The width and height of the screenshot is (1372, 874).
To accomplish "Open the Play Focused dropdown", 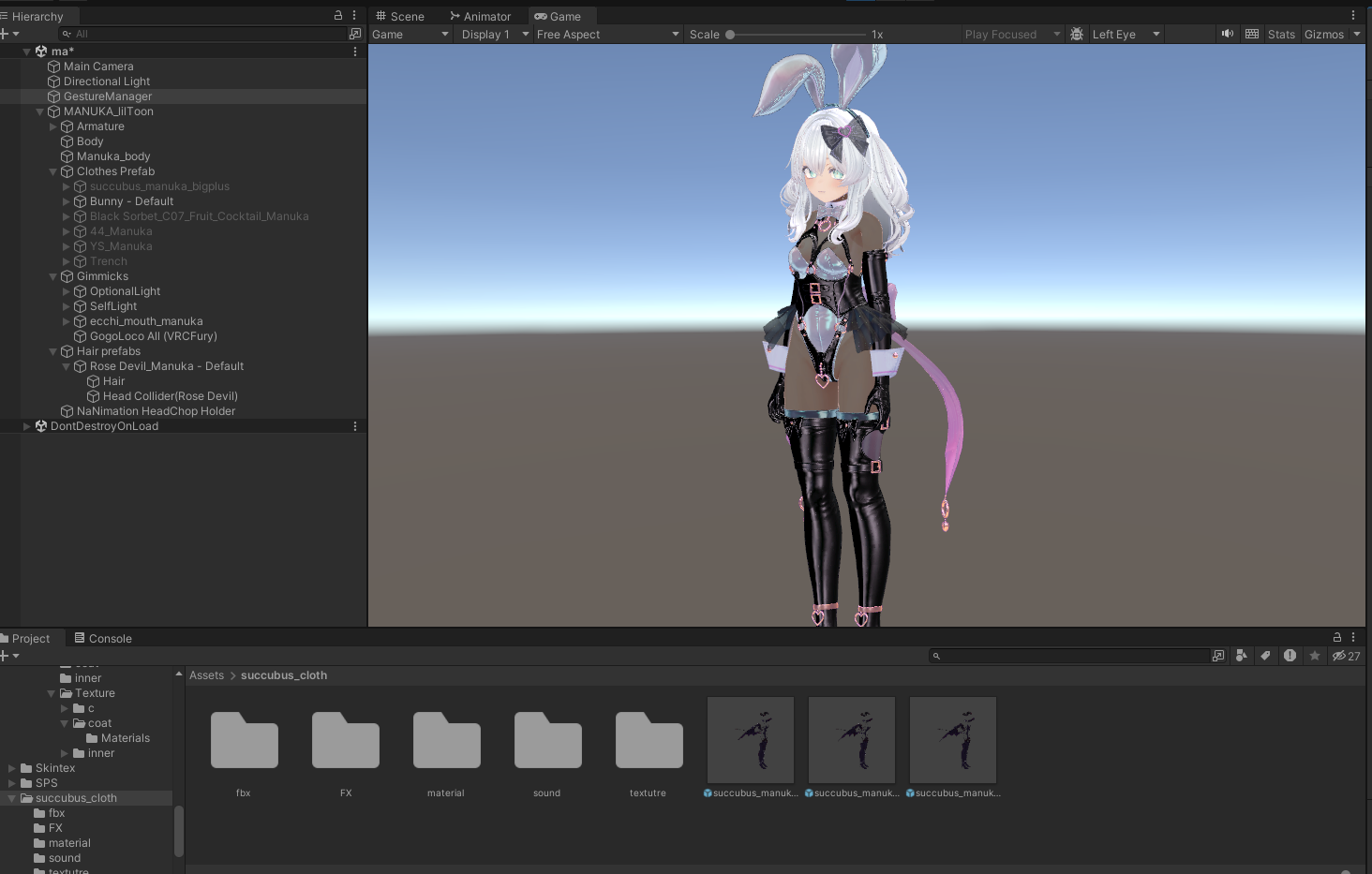I will point(1012,35).
